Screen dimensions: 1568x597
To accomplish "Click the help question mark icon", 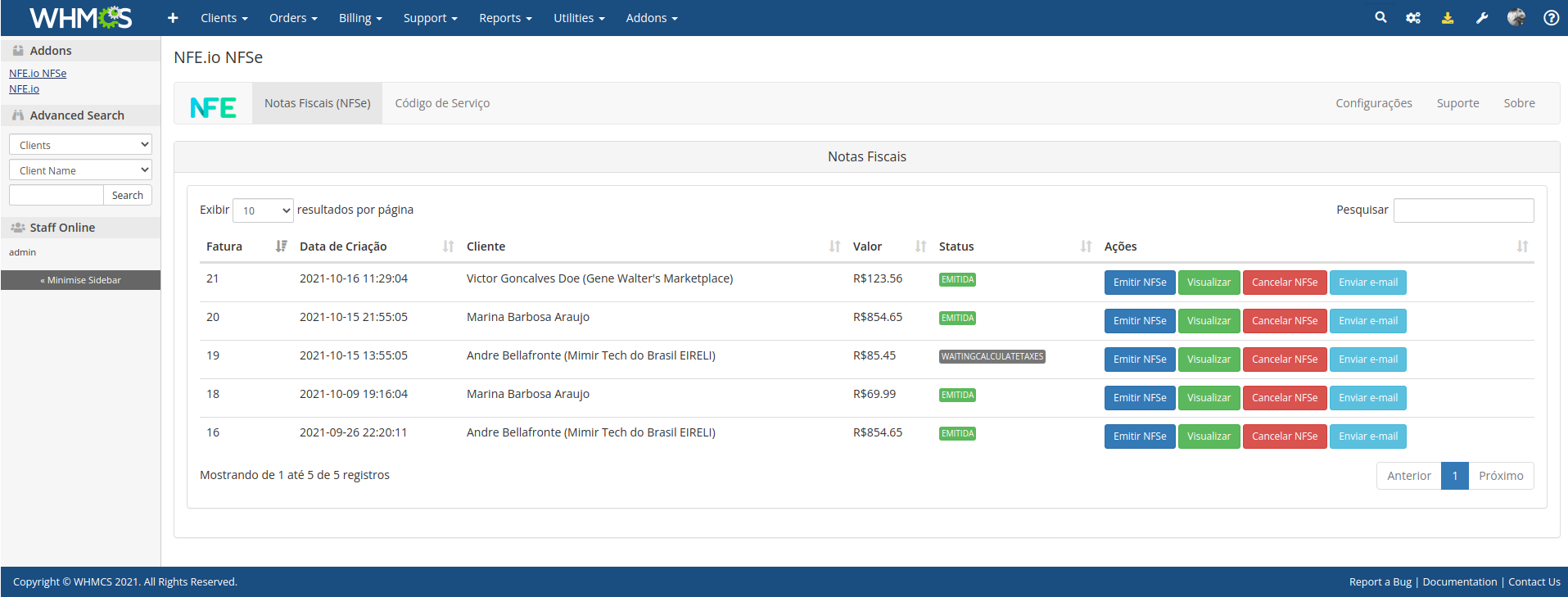I will (x=1551, y=18).
